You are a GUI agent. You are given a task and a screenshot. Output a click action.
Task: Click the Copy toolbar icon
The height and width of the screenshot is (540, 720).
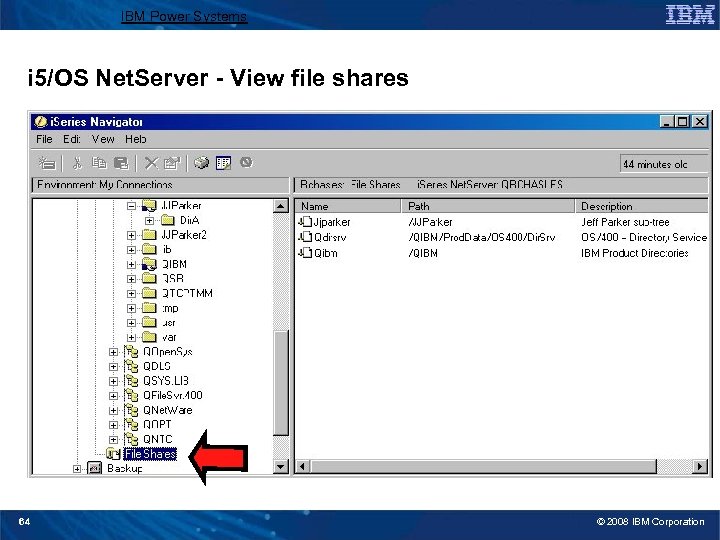point(99,163)
